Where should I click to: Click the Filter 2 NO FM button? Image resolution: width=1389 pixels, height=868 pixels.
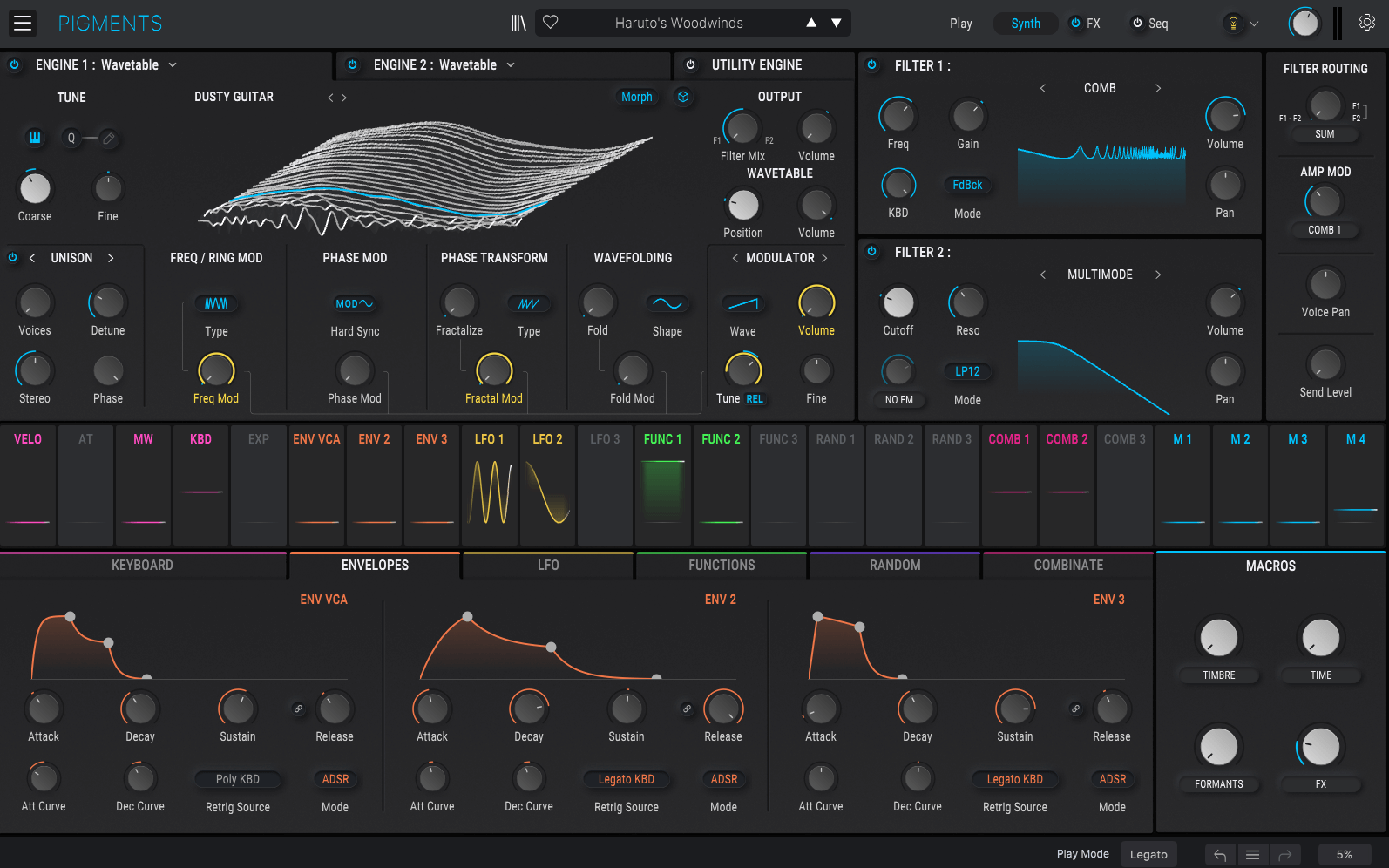898,400
